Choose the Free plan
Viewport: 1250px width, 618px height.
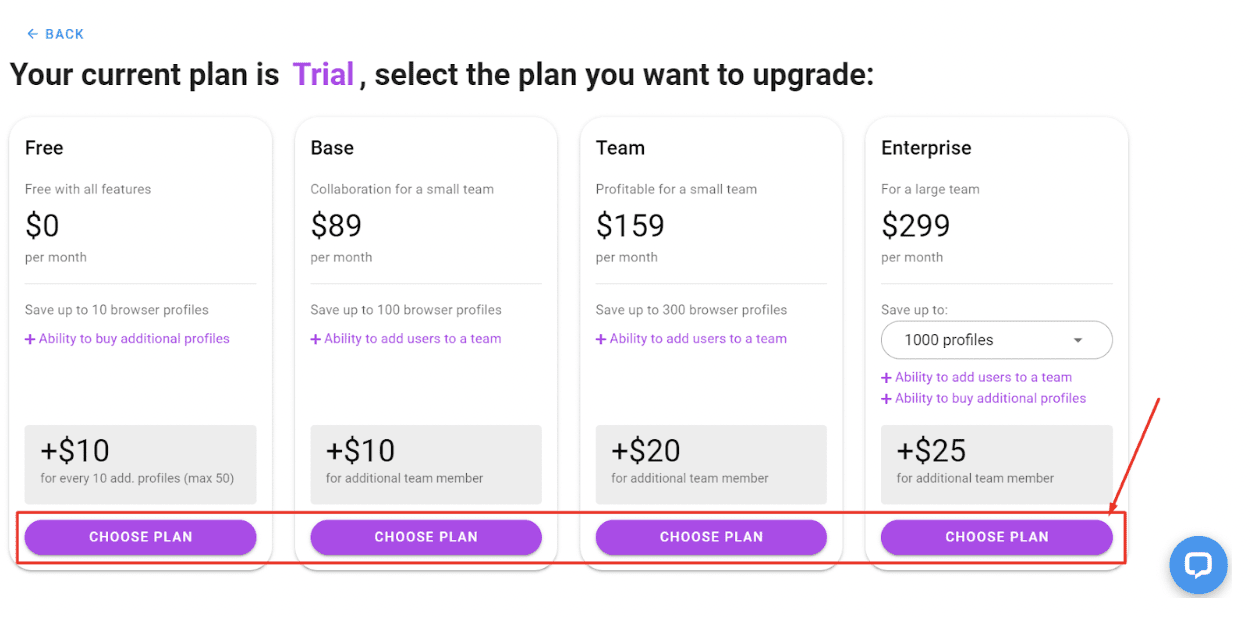point(140,537)
